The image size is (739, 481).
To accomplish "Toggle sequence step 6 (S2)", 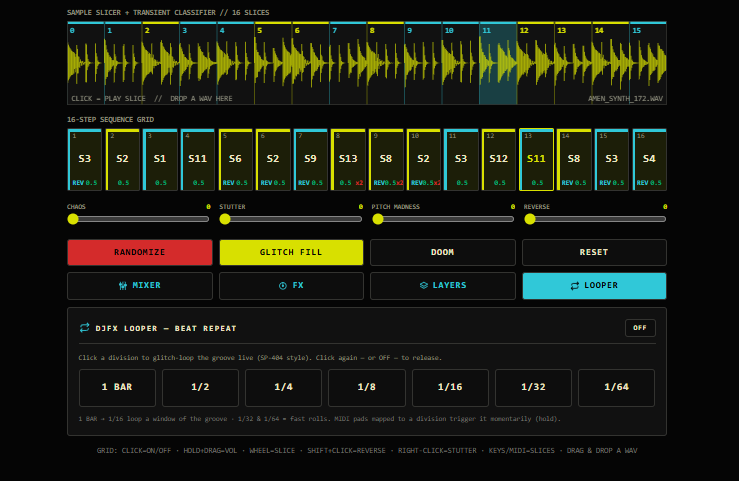I will [273, 160].
